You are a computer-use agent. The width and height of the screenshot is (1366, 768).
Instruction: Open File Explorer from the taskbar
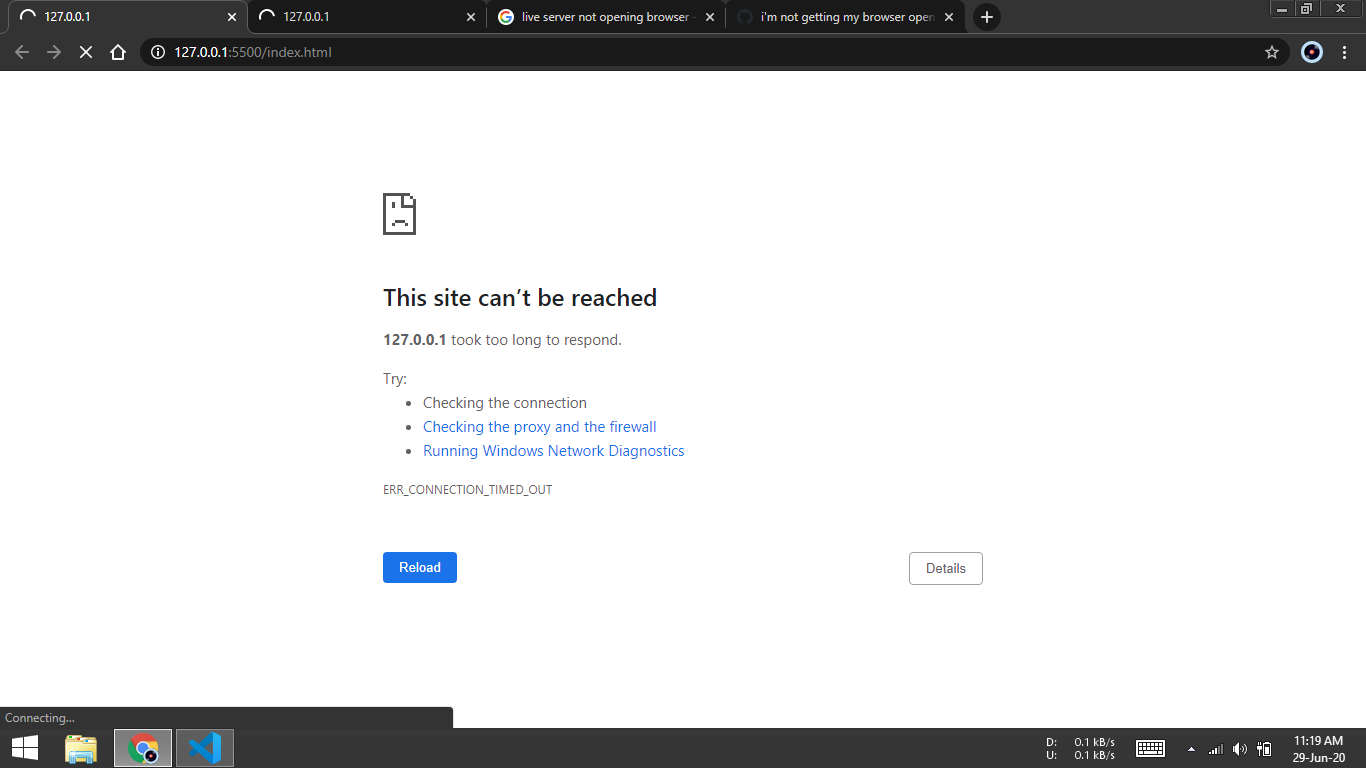pos(80,747)
